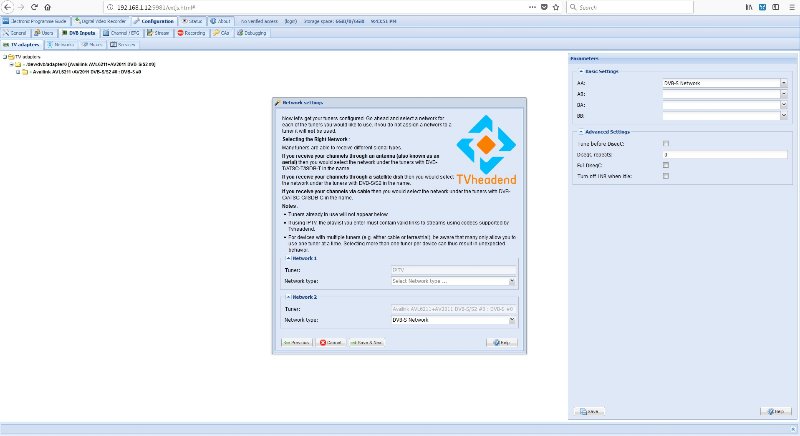Click the (login) link in top bar
The width and height of the screenshot is (800, 436).
[x=291, y=21]
